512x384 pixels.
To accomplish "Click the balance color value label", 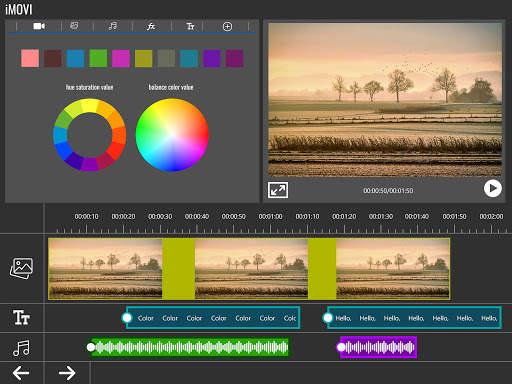I will point(171,87).
